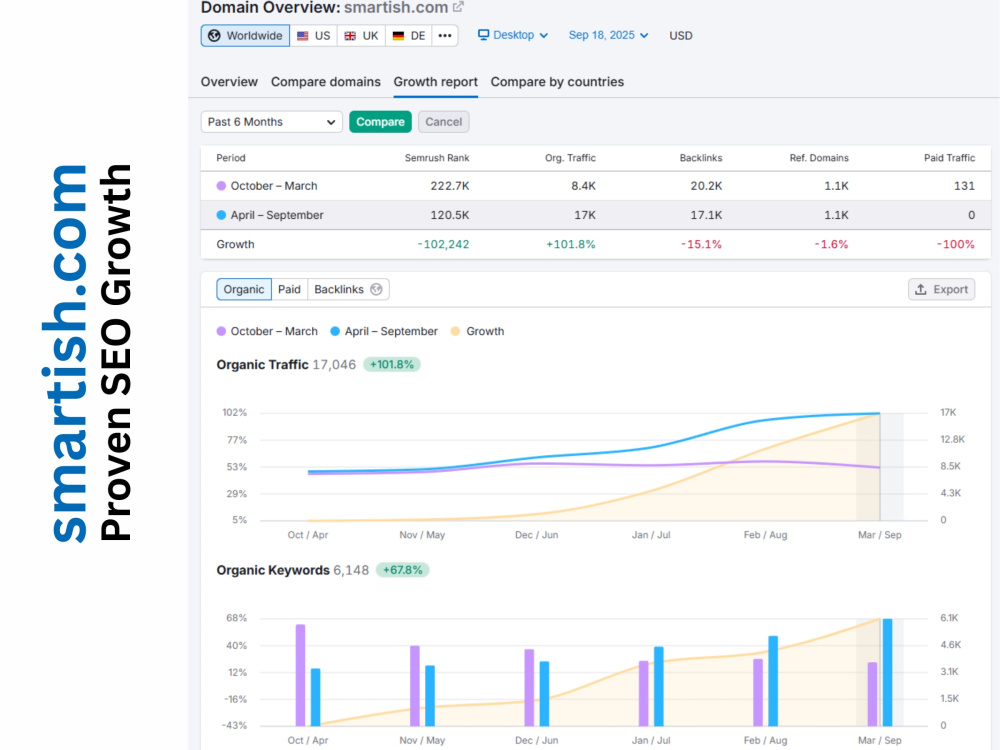Click the green Compare button

tap(380, 122)
